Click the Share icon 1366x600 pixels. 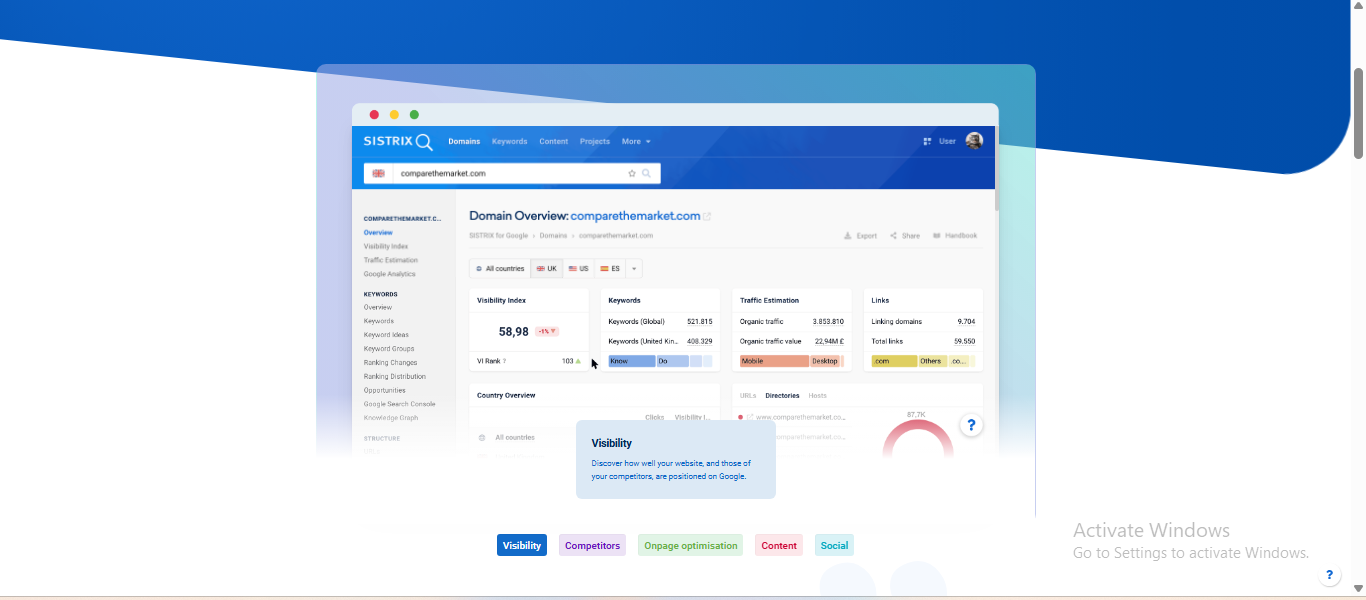pos(893,236)
